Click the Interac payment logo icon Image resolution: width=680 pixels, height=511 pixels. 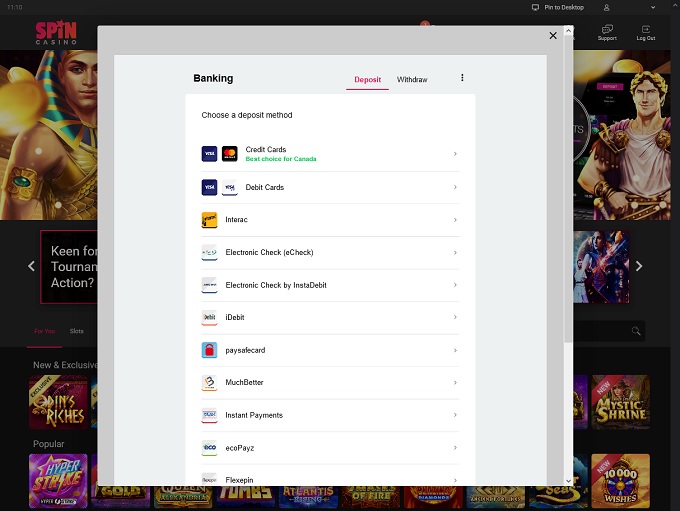point(209,220)
